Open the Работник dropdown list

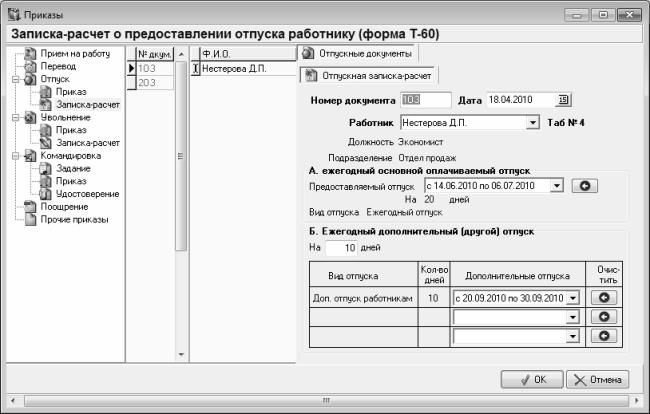pyautogui.click(x=533, y=123)
